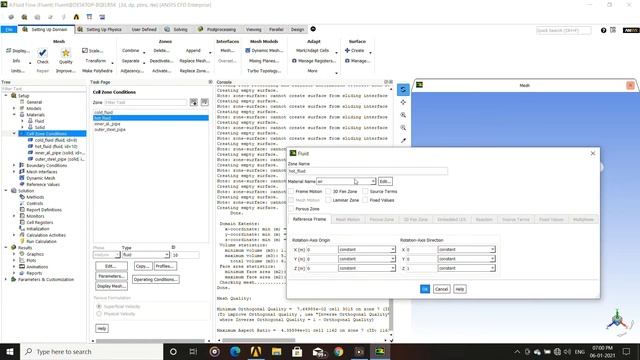
Task: Enable the Porous Zone checkbox
Action: (291, 209)
